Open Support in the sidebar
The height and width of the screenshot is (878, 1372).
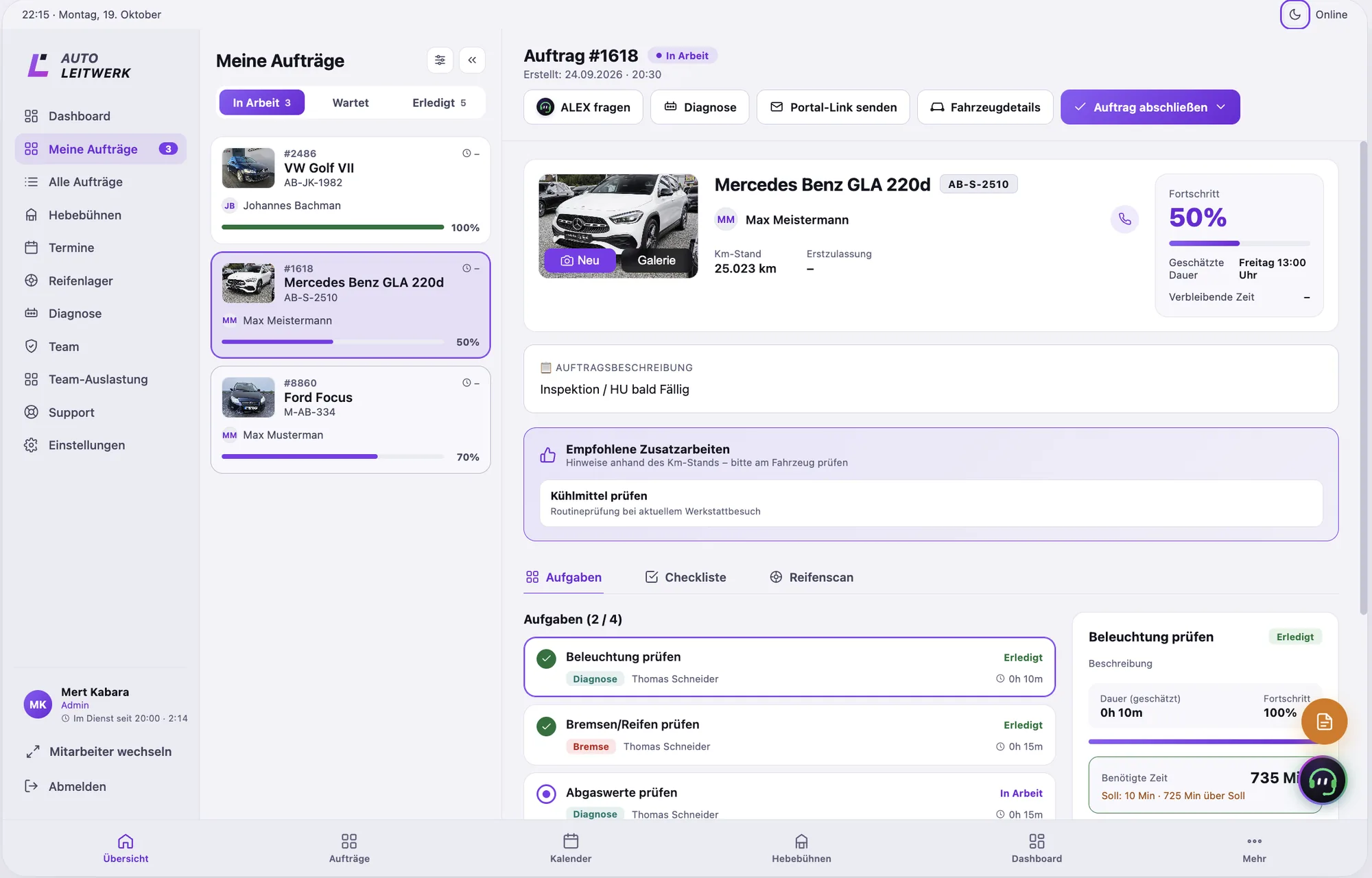[x=100, y=412]
